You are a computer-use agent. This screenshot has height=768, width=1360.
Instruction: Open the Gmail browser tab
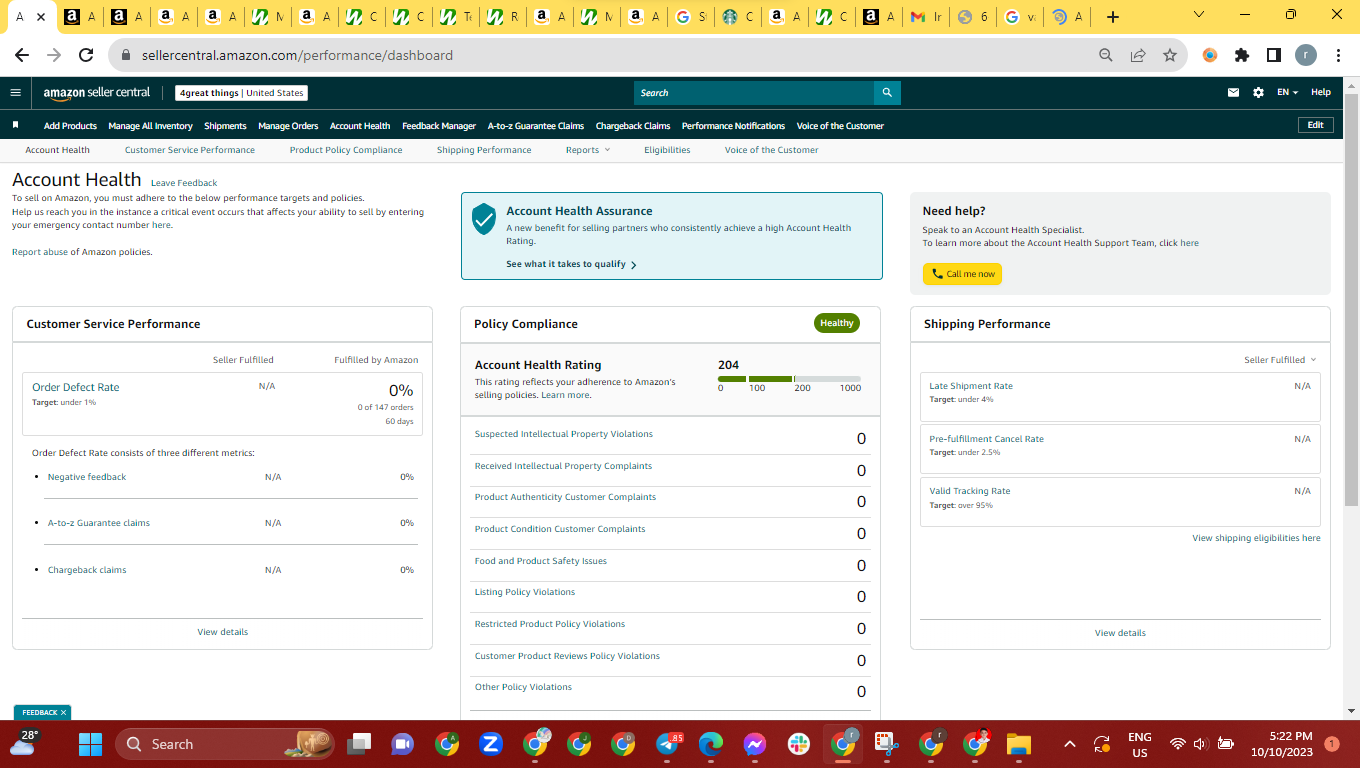[x=926, y=17]
